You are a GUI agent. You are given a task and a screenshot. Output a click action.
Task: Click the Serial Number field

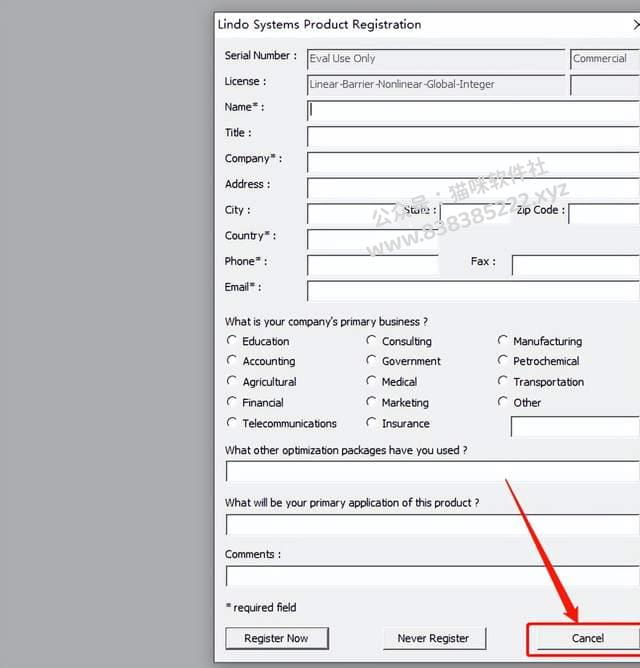tap(436, 59)
